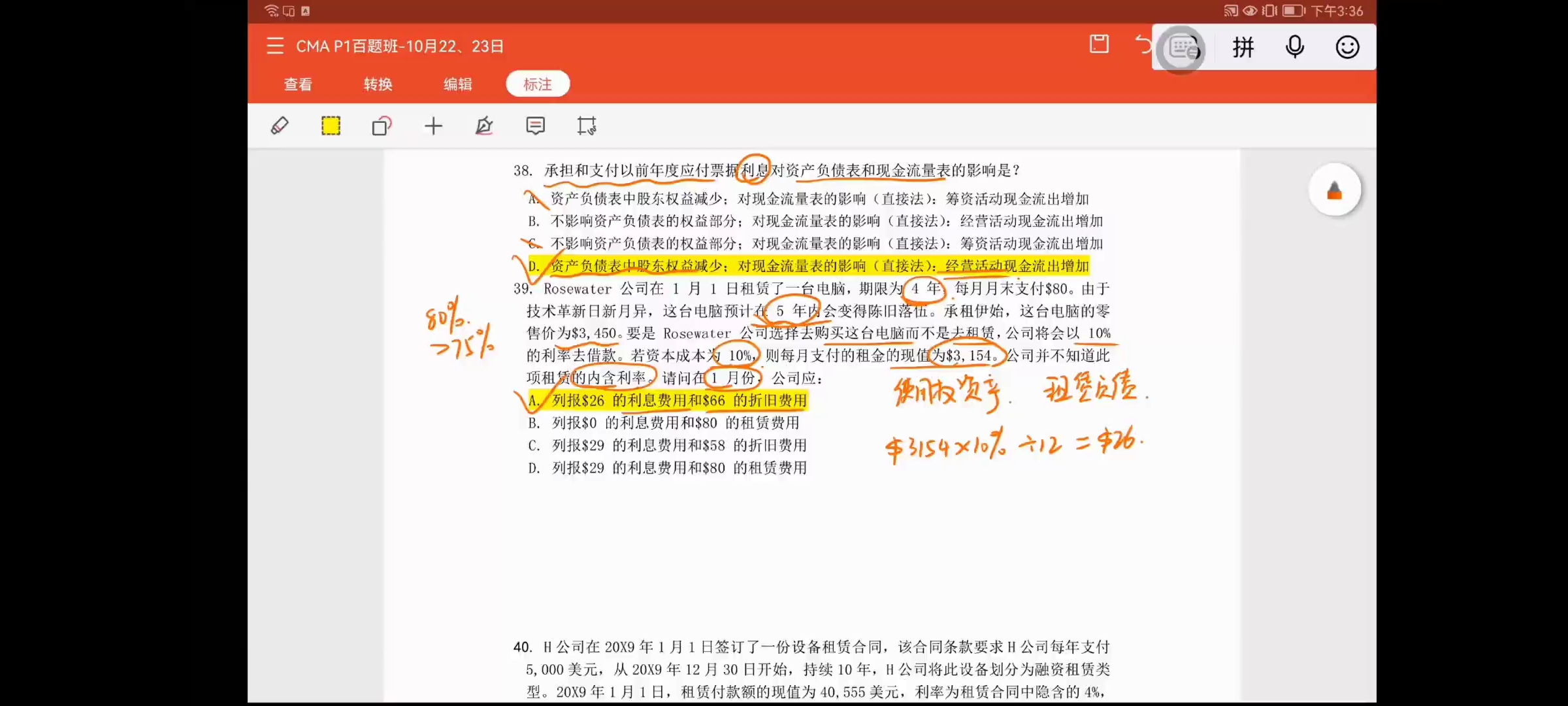Click the document title CMA P1百题班

(x=399, y=46)
